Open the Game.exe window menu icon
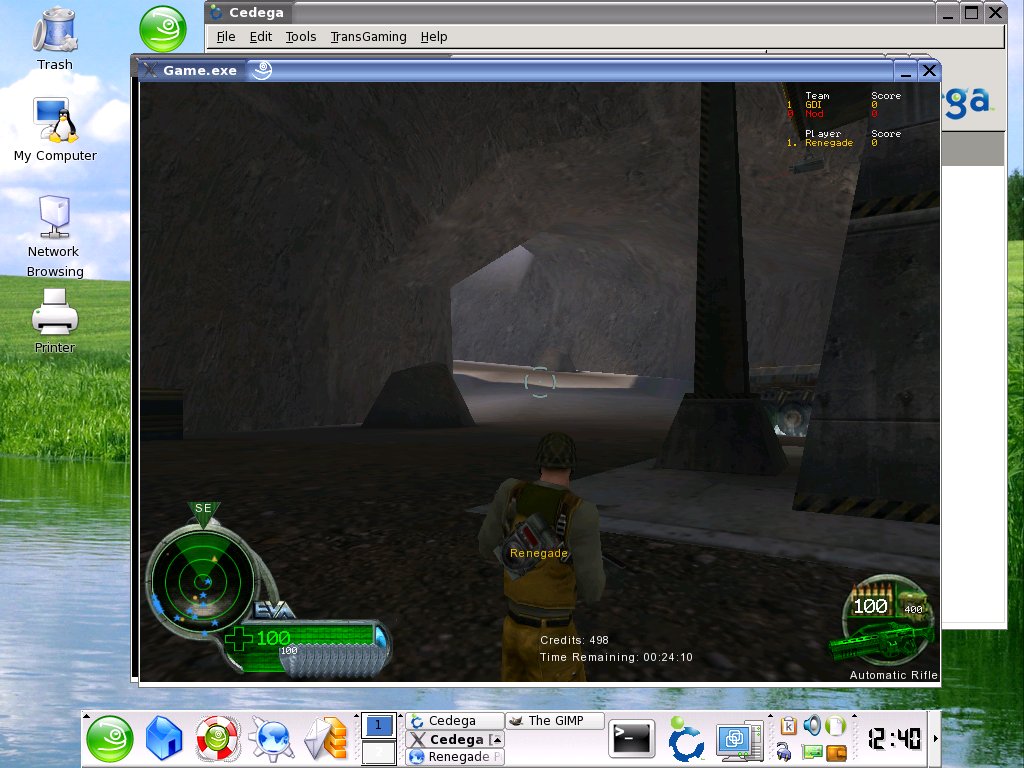This screenshot has height=768, width=1024. [151, 70]
